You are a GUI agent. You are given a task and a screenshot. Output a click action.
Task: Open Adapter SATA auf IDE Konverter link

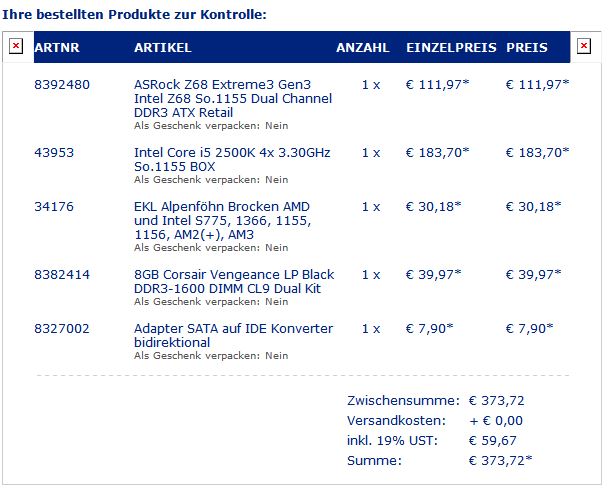233,335
